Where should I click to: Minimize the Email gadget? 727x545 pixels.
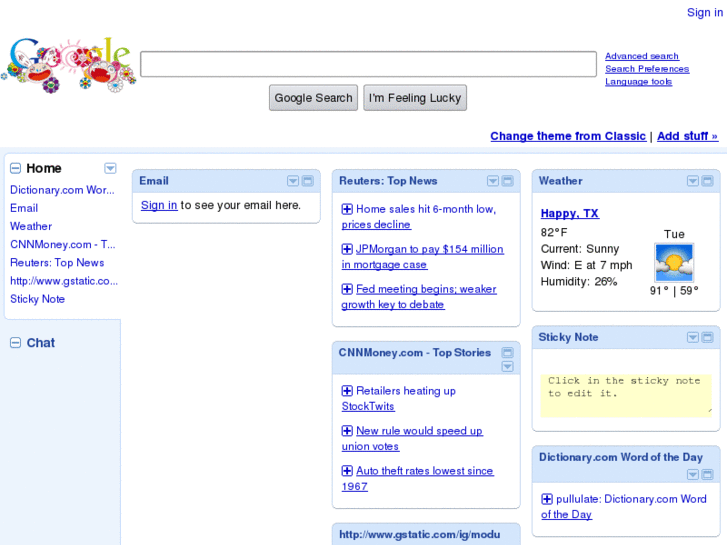click(x=308, y=181)
